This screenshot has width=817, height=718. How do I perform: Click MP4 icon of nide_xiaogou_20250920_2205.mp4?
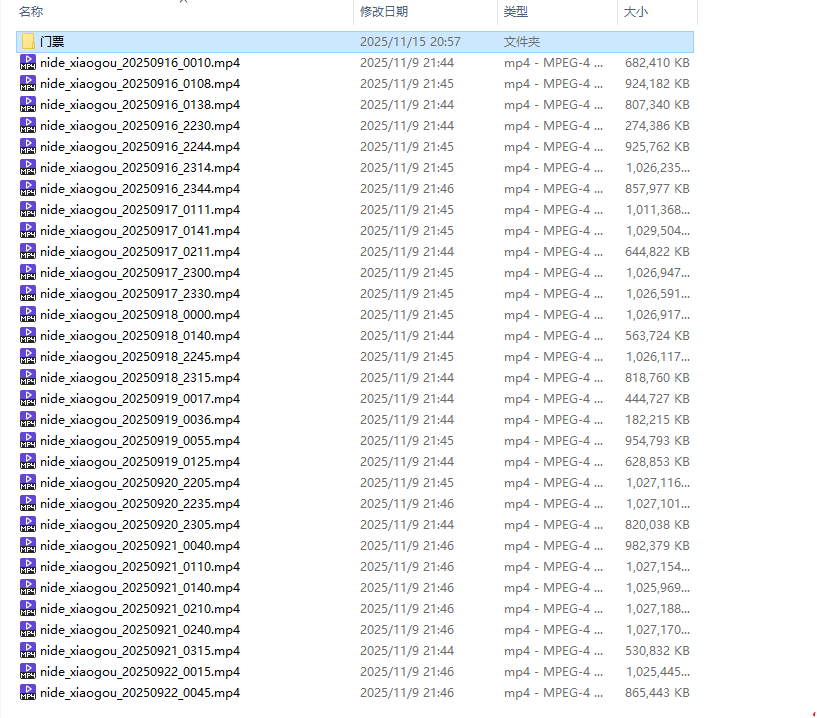[27, 483]
